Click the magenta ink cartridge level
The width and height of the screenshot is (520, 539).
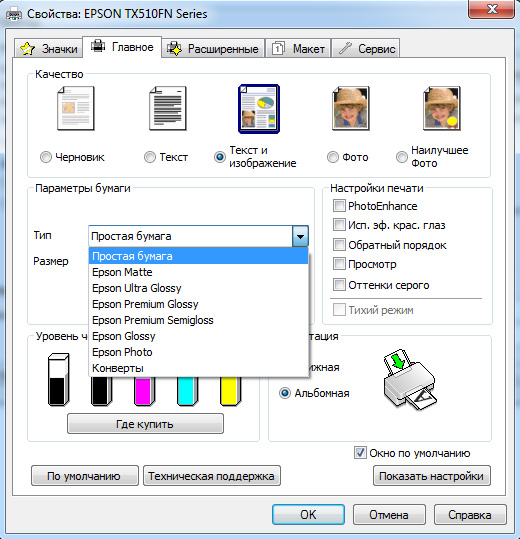click(144, 392)
